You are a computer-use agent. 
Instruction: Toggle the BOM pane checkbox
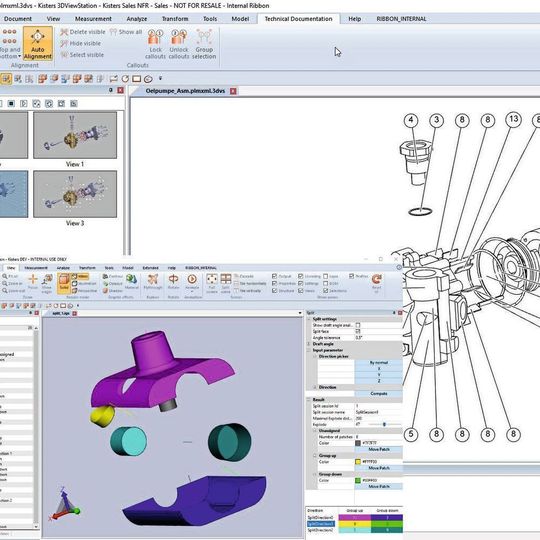(x=325, y=283)
